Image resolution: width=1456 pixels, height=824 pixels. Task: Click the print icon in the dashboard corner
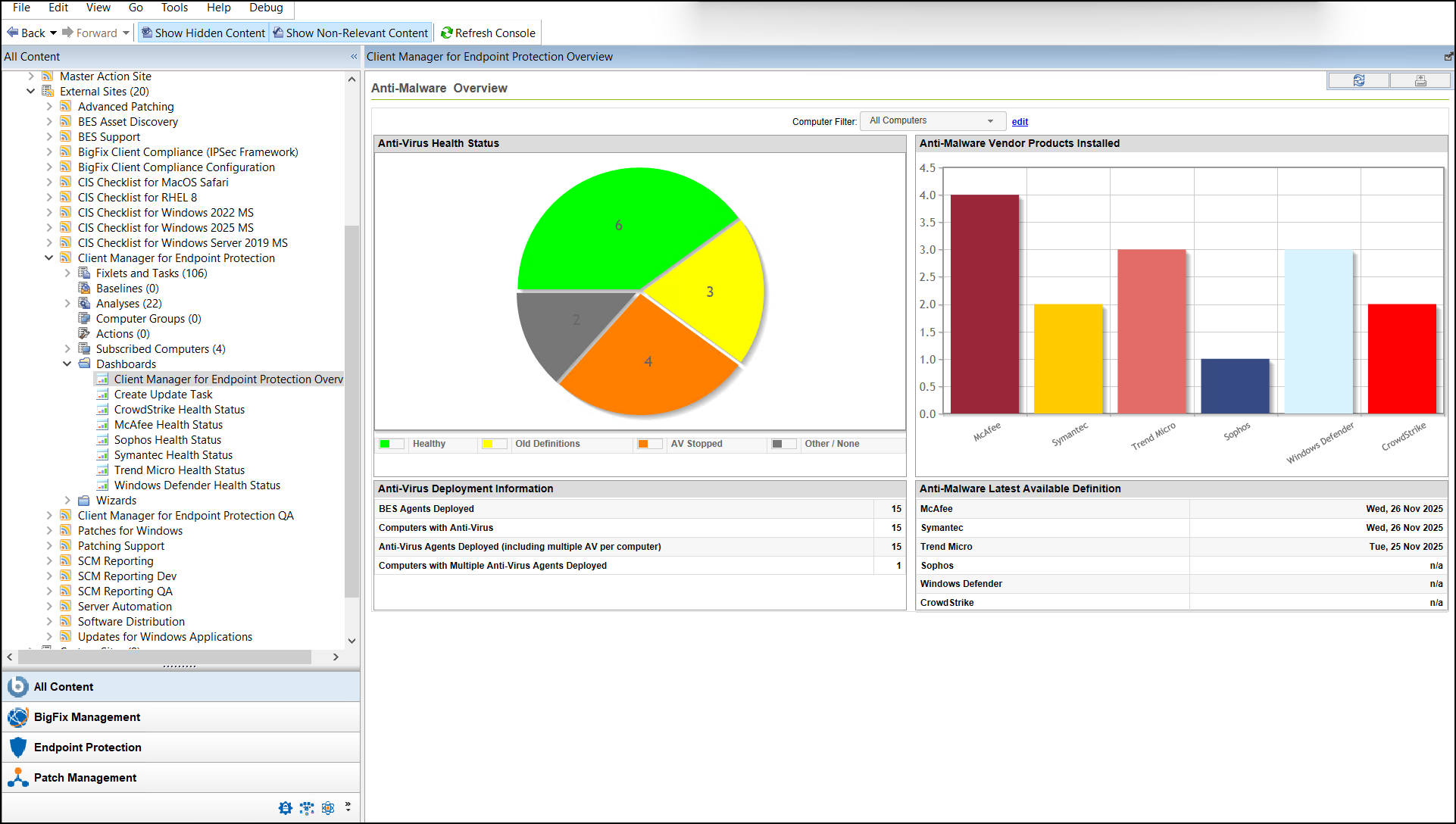coord(1420,80)
